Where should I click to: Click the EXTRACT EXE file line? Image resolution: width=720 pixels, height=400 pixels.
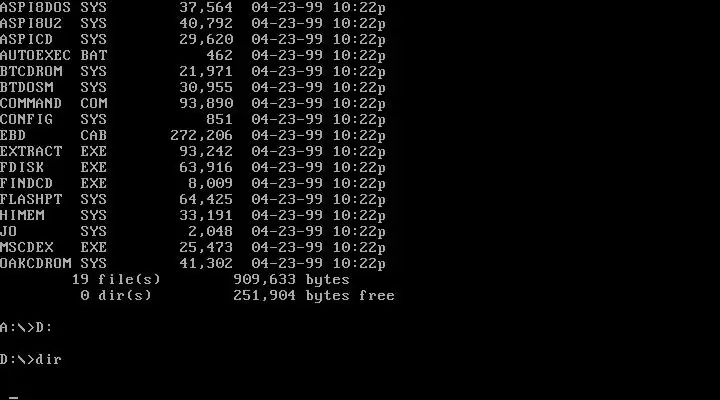(x=193, y=152)
